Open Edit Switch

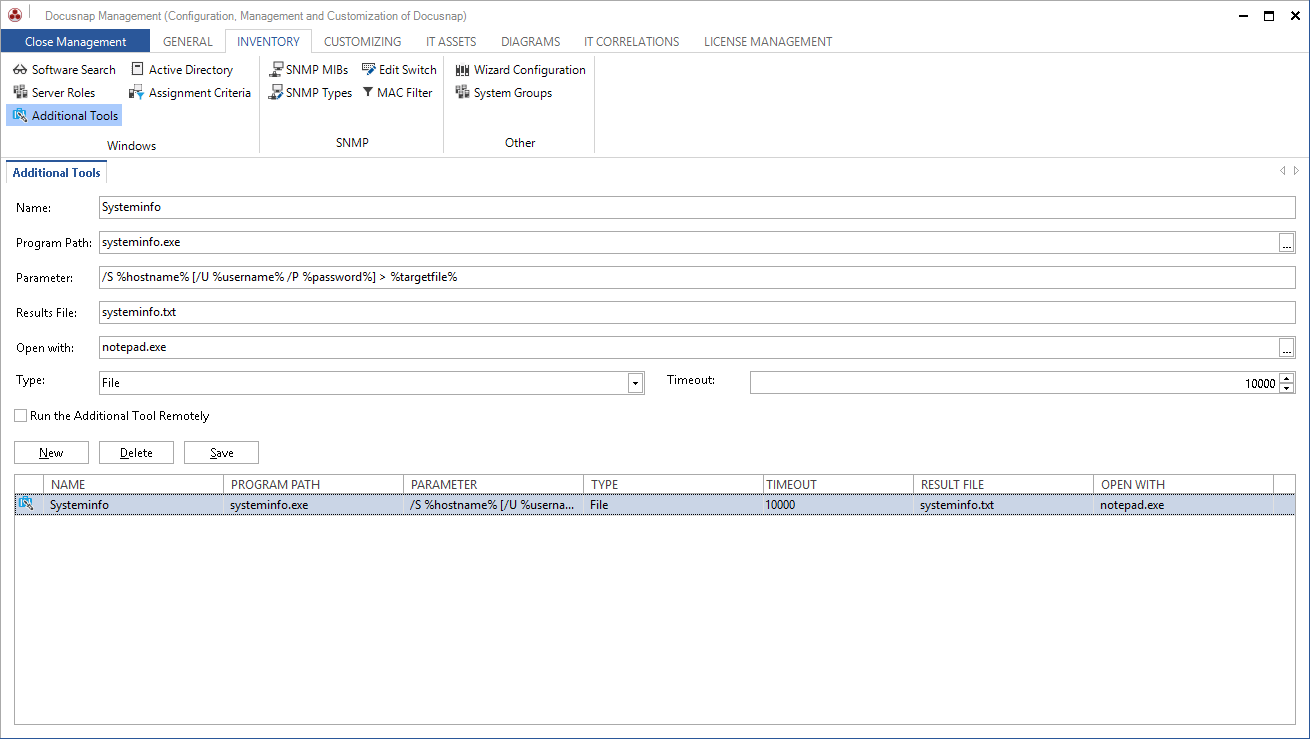tap(399, 70)
